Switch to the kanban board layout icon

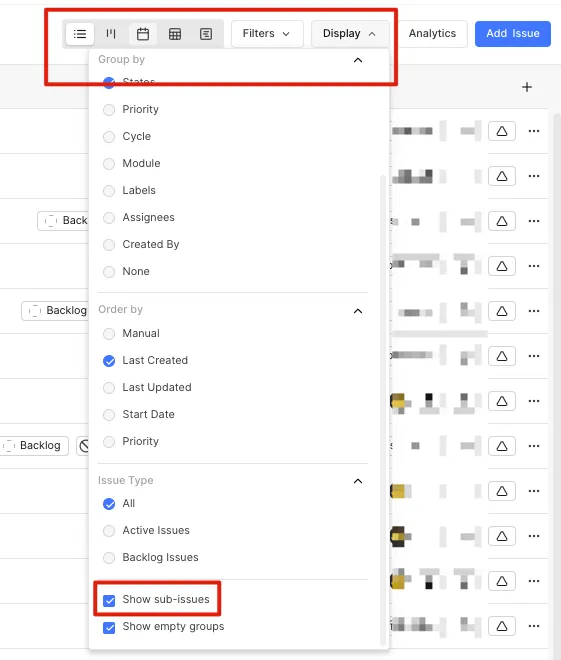(111, 34)
